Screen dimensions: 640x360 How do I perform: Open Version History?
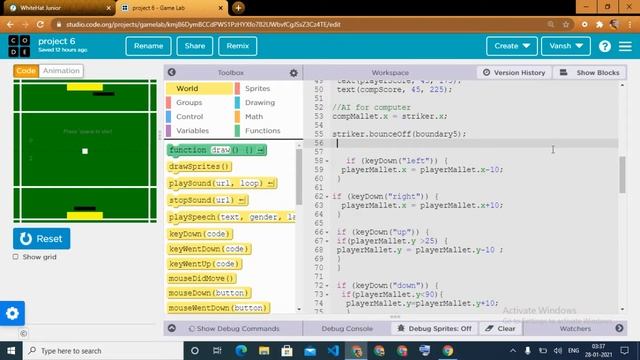pyautogui.click(x=514, y=73)
